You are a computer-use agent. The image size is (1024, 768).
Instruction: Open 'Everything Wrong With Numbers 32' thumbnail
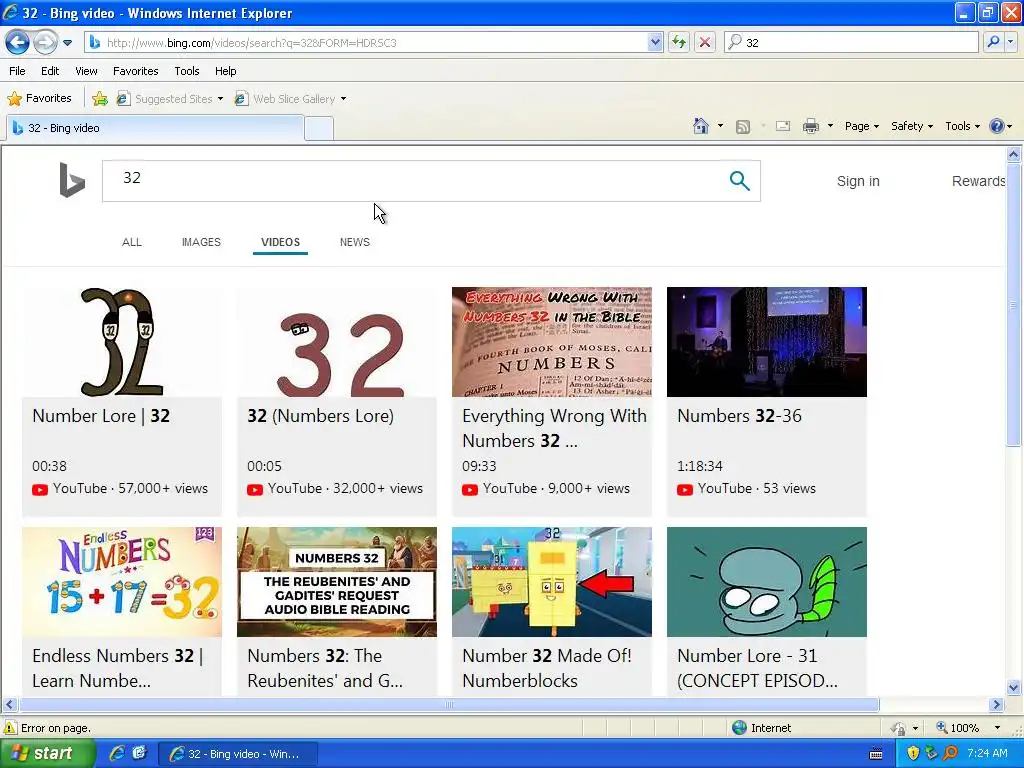[552, 342]
